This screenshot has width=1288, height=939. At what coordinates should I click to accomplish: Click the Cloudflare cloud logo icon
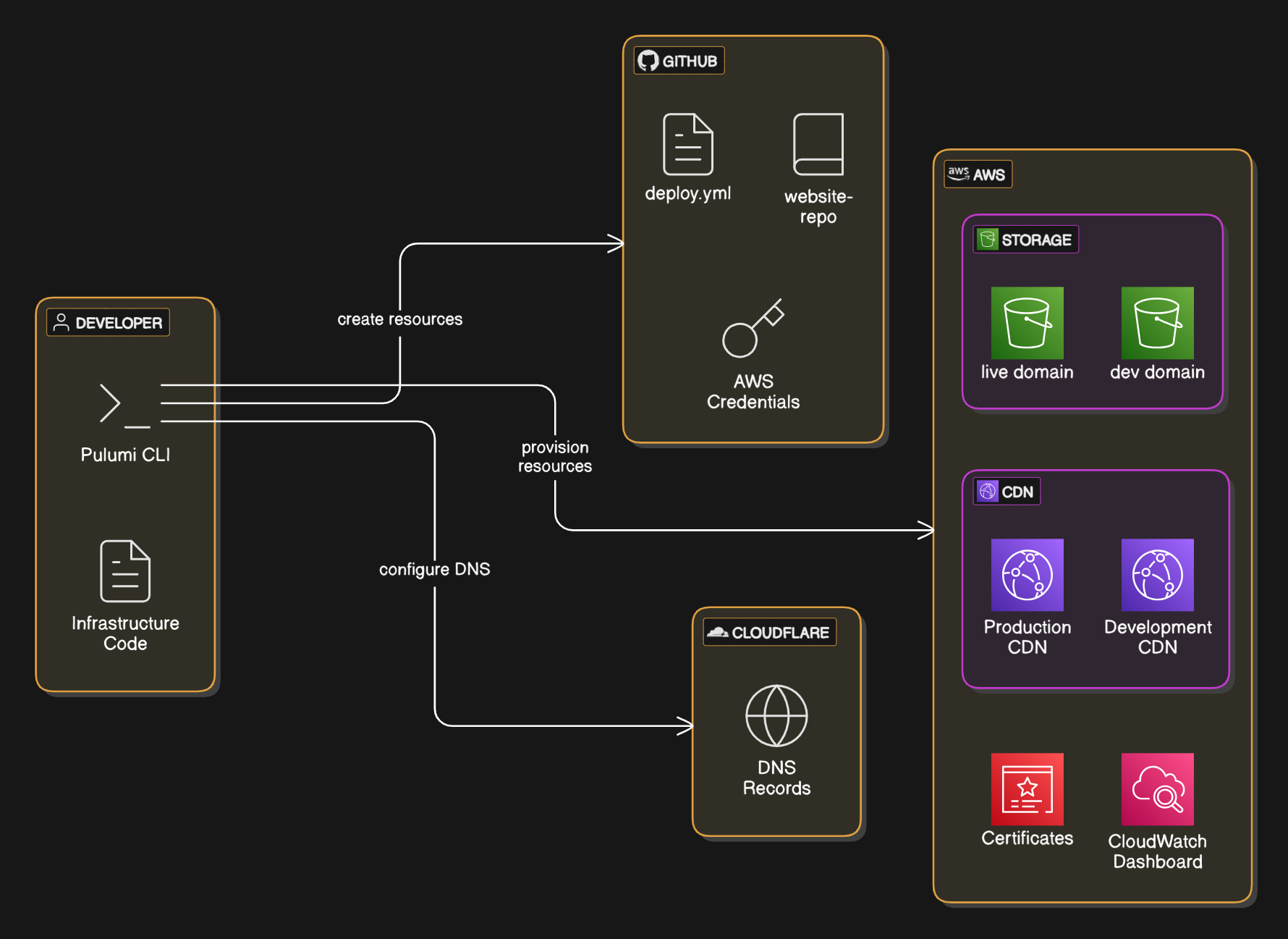click(717, 633)
